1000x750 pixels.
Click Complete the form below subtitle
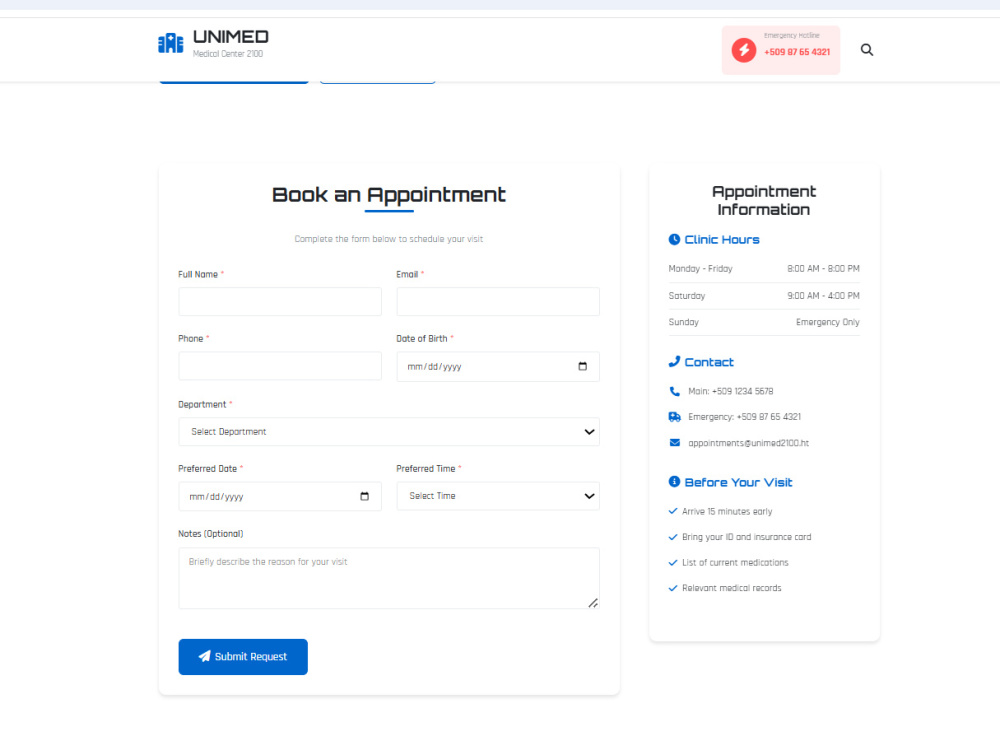pyautogui.click(x=389, y=239)
